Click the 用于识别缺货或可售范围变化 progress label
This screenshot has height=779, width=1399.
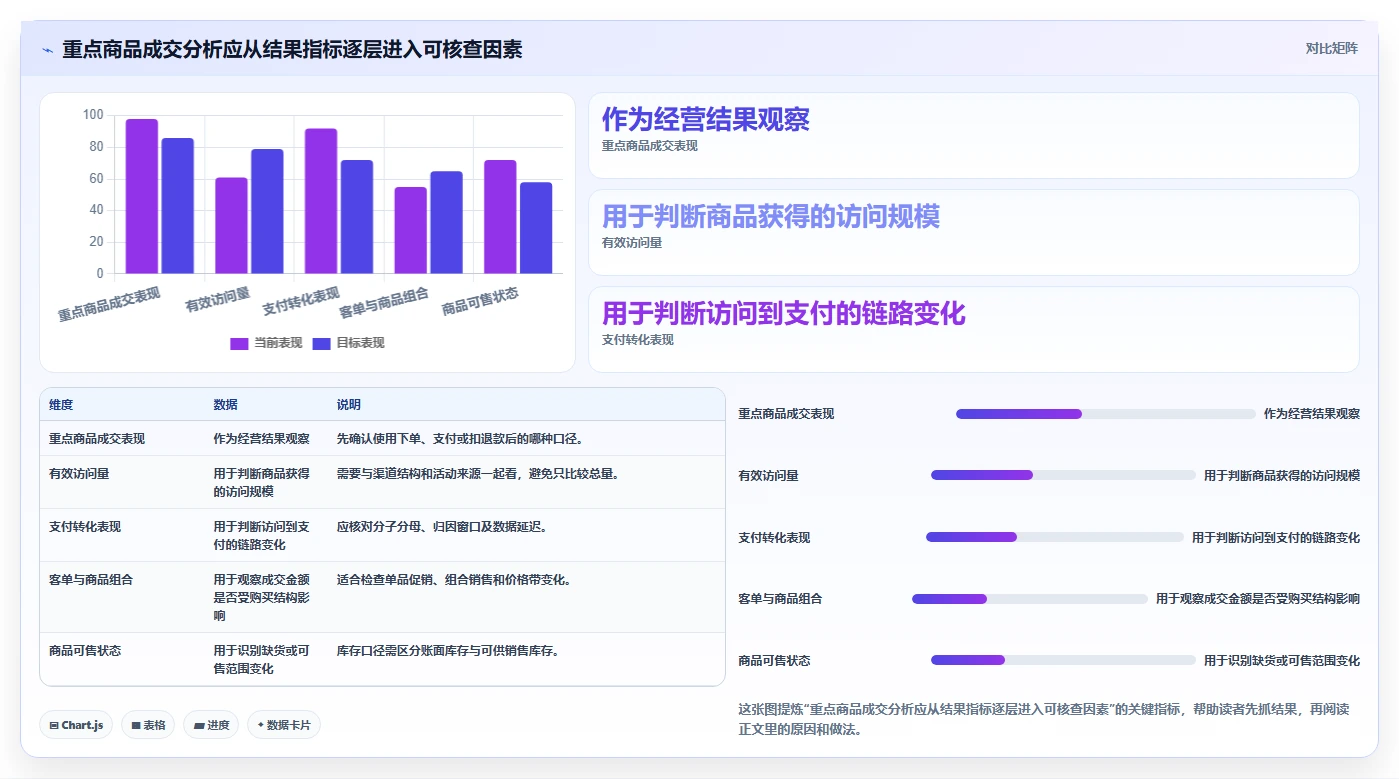click(1282, 661)
